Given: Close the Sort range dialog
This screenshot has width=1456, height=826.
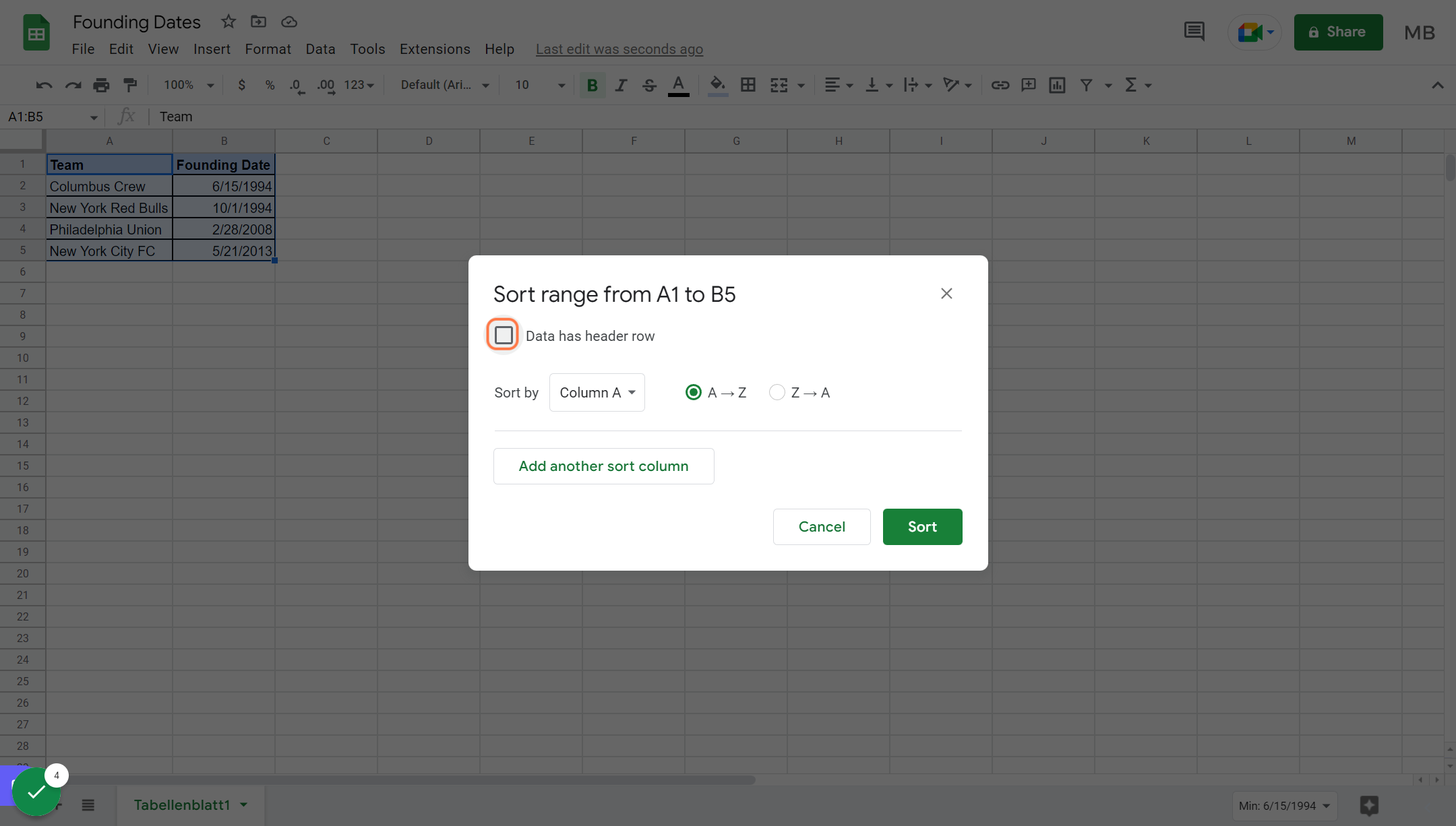Looking at the screenshot, I should click(x=946, y=294).
